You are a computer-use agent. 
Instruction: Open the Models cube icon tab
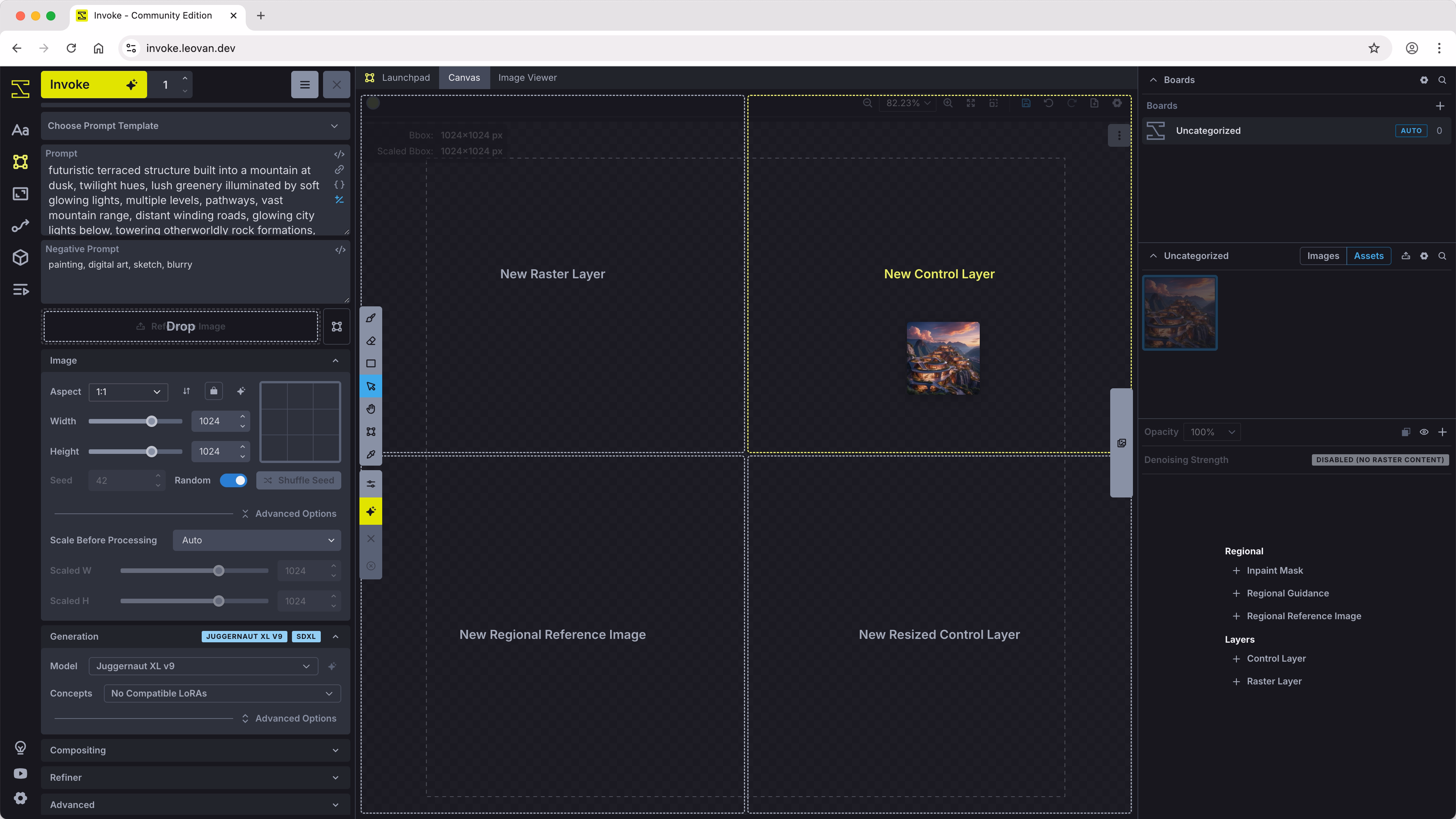pyautogui.click(x=20, y=258)
